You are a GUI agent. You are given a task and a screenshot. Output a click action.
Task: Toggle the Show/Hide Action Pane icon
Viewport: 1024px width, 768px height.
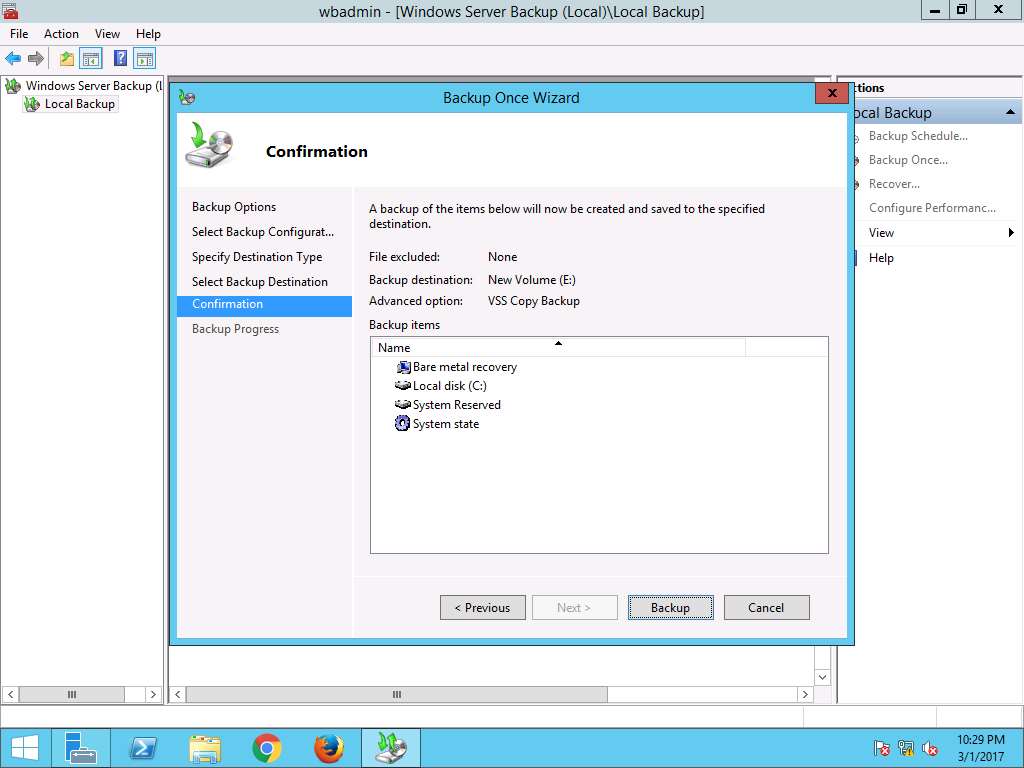pos(144,59)
